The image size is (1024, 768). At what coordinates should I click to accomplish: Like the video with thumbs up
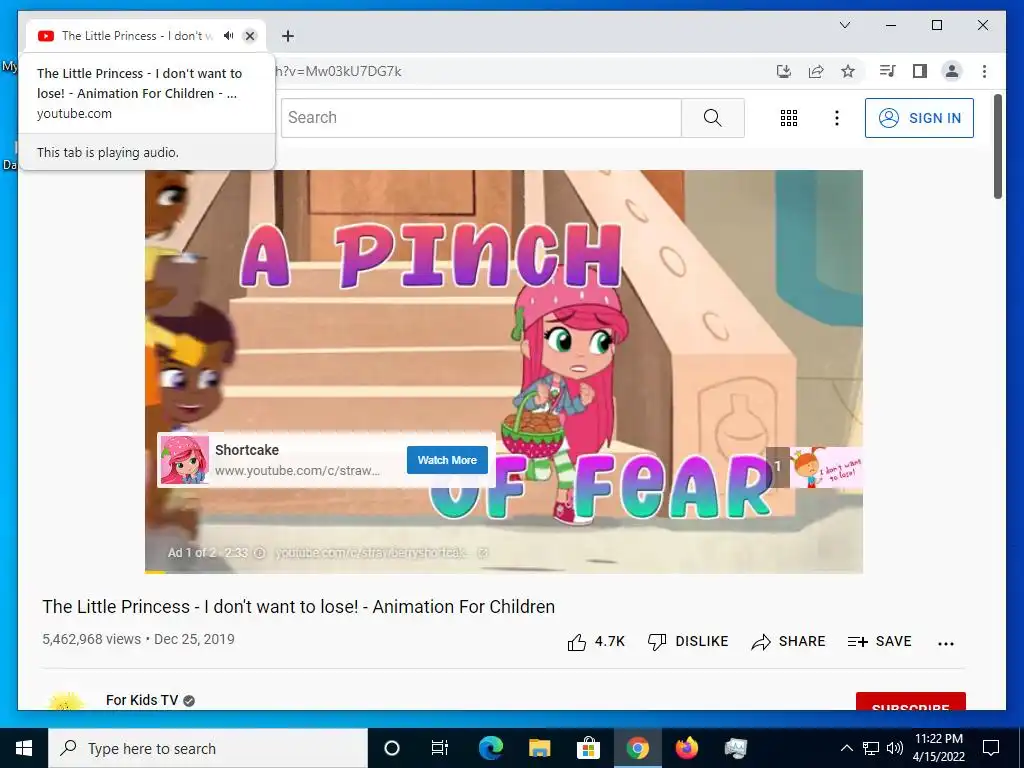(596, 642)
